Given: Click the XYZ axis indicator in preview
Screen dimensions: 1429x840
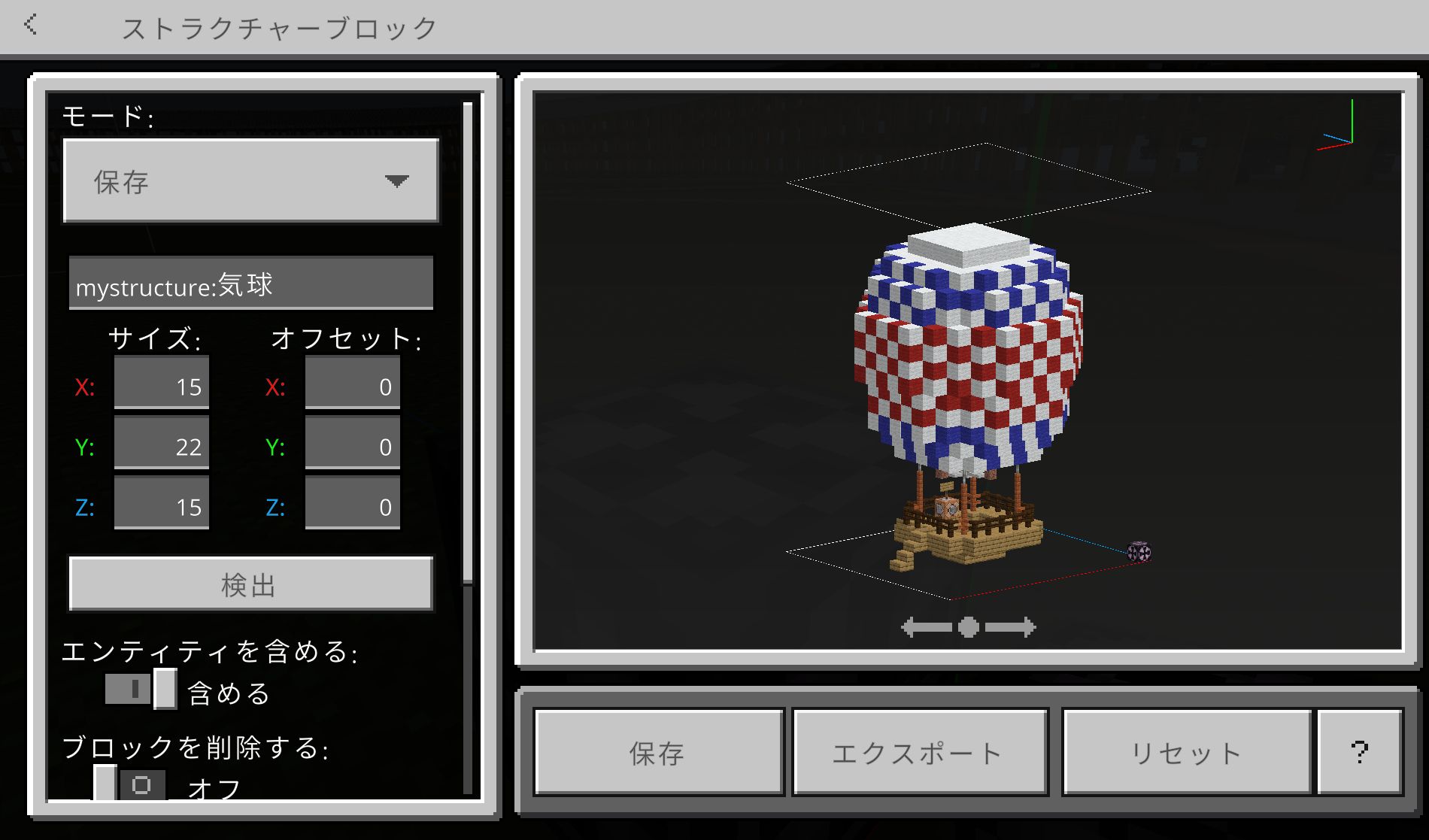Looking at the screenshot, I should (x=1336, y=126).
